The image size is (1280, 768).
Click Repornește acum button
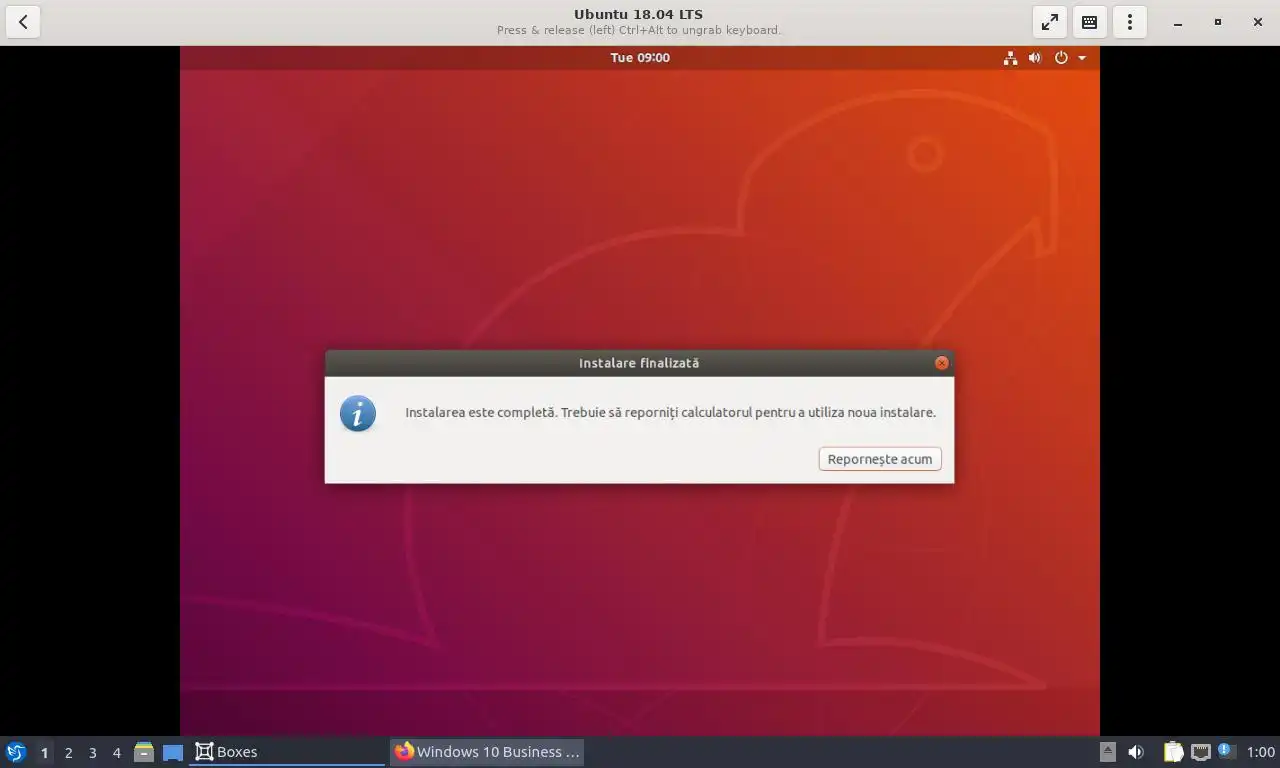[x=880, y=459]
